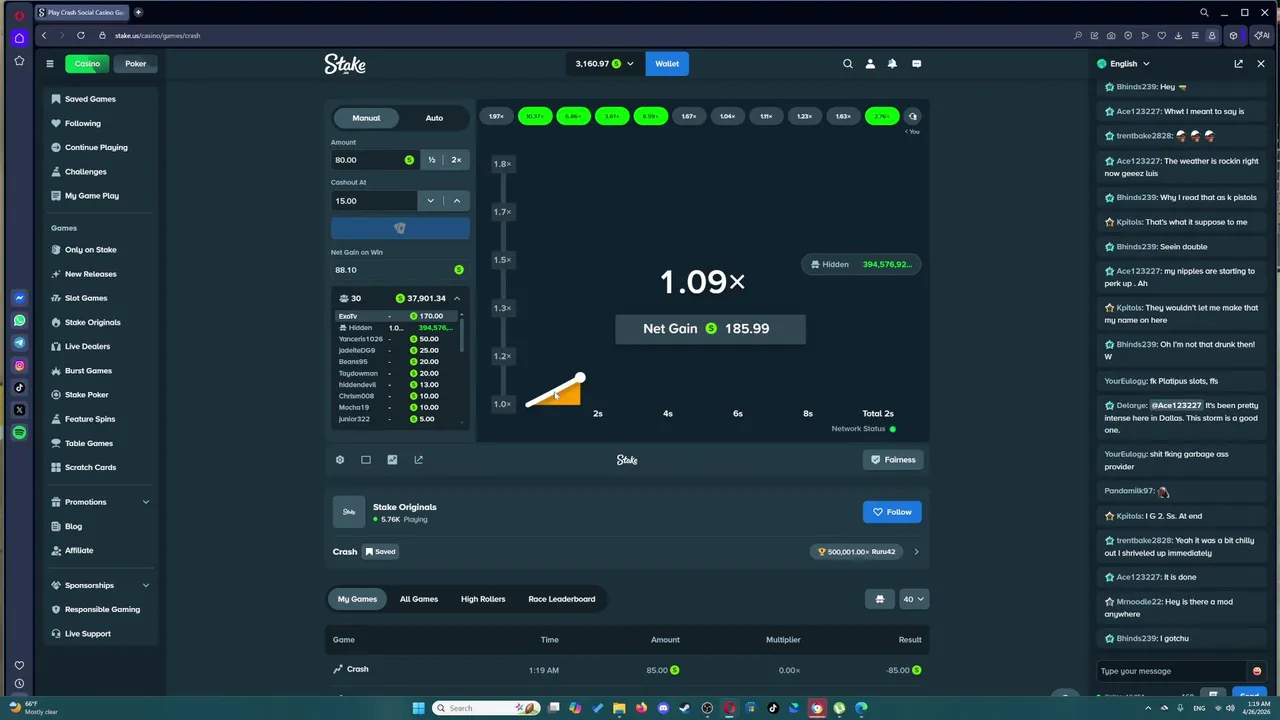Decrease the Cashout At value
The height and width of the screenshot is (720, 1280).
pos(431,201)
